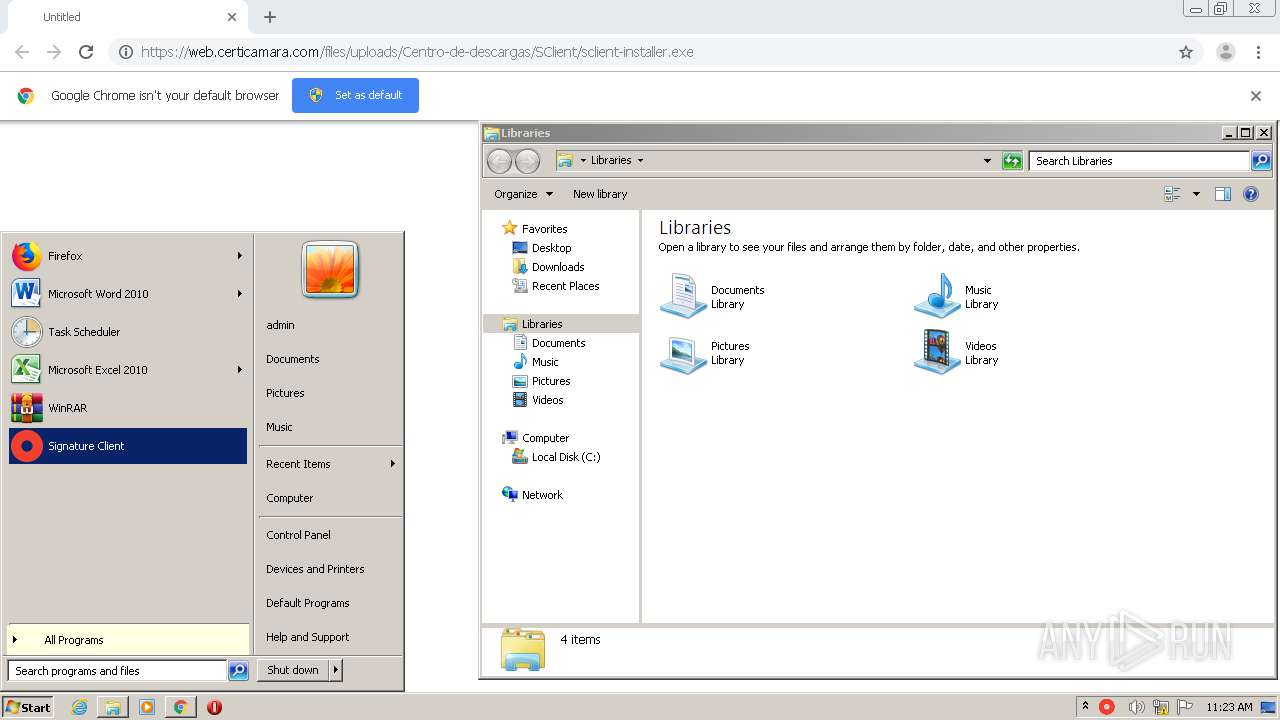Open Default Programs
The height and width of the screenshot is (720, 1280).
point(308,603)
